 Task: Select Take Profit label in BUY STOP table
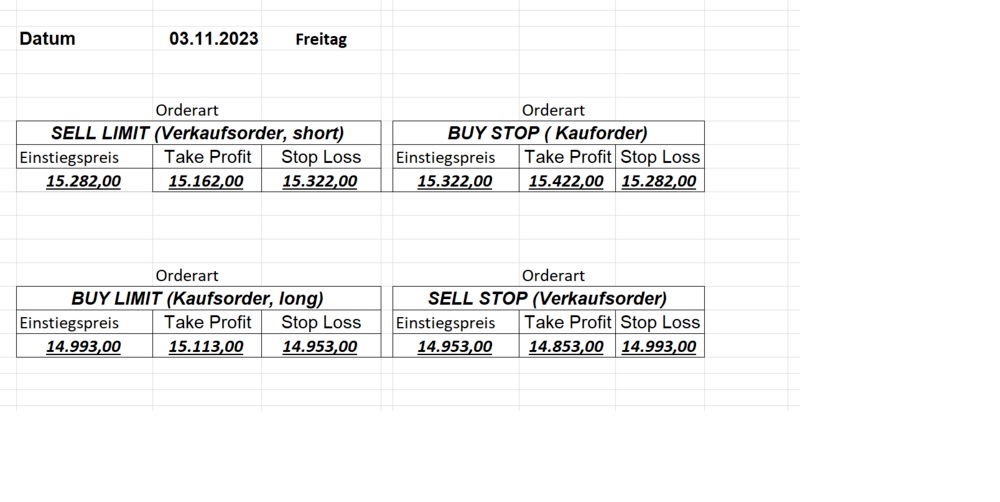pos(567,157)
